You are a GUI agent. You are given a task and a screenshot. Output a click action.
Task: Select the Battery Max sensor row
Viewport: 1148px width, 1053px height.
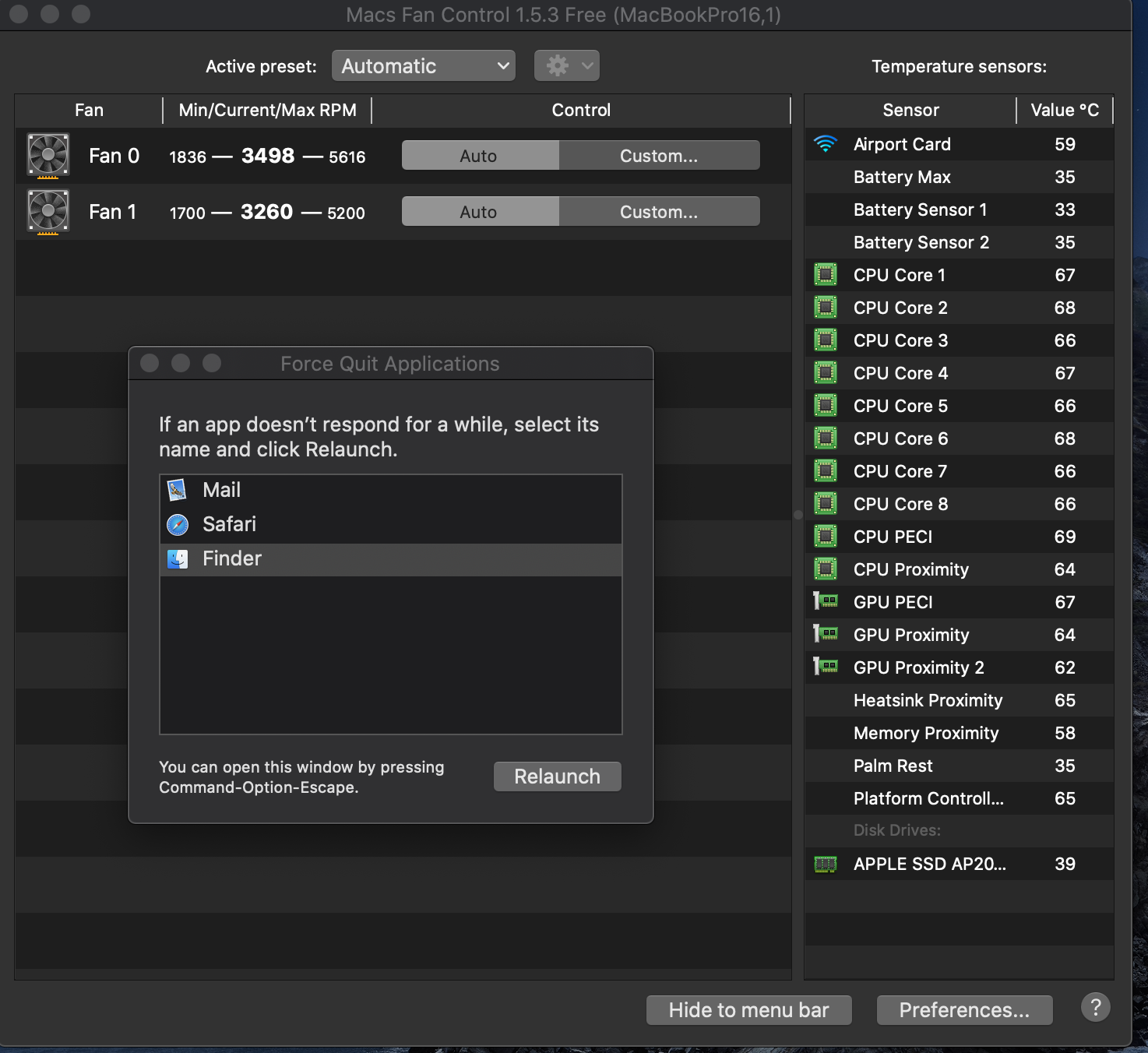click(959, 177)
